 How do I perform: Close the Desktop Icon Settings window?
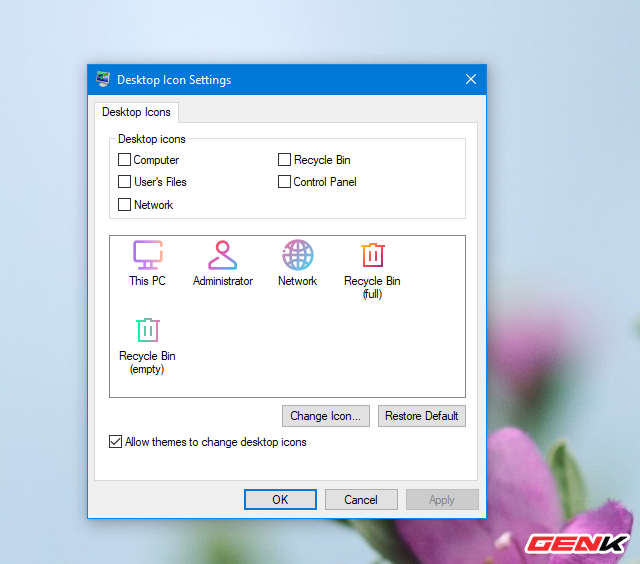pyautogui.click(x=470, y=79)
